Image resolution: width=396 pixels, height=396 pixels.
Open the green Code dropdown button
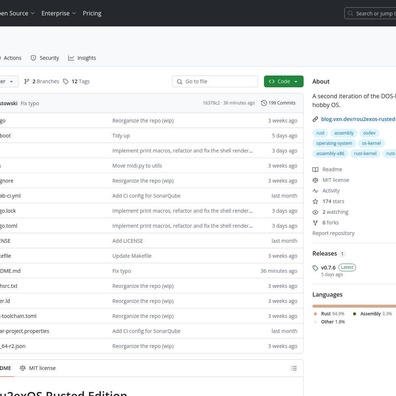coord(284,81)
